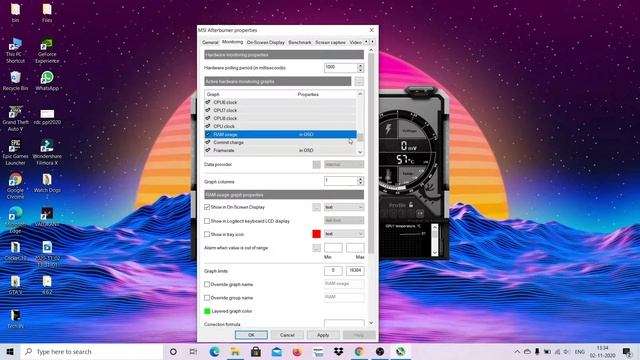The image size is (640, 360).
Task: Open WhatsApp desktop icon
Action: coord(47,81)
